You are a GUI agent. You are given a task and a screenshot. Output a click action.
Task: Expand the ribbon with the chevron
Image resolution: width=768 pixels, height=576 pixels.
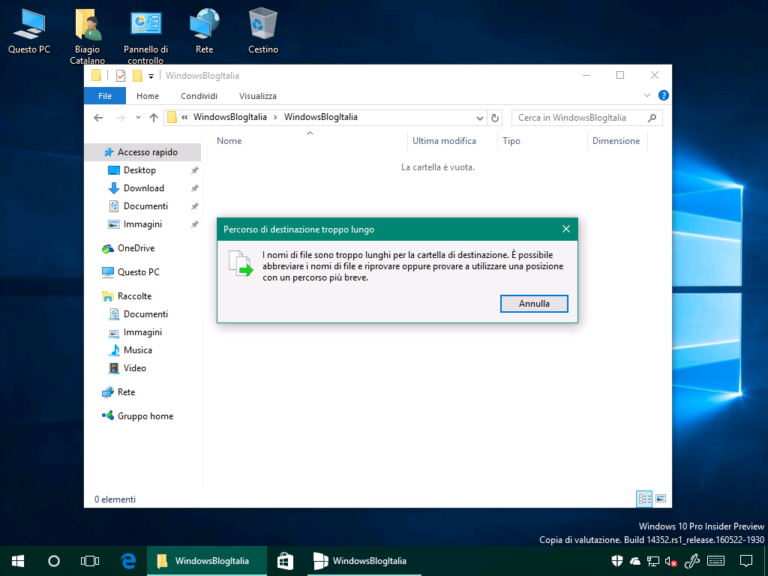pyautogui.click(x=647, y=96)
